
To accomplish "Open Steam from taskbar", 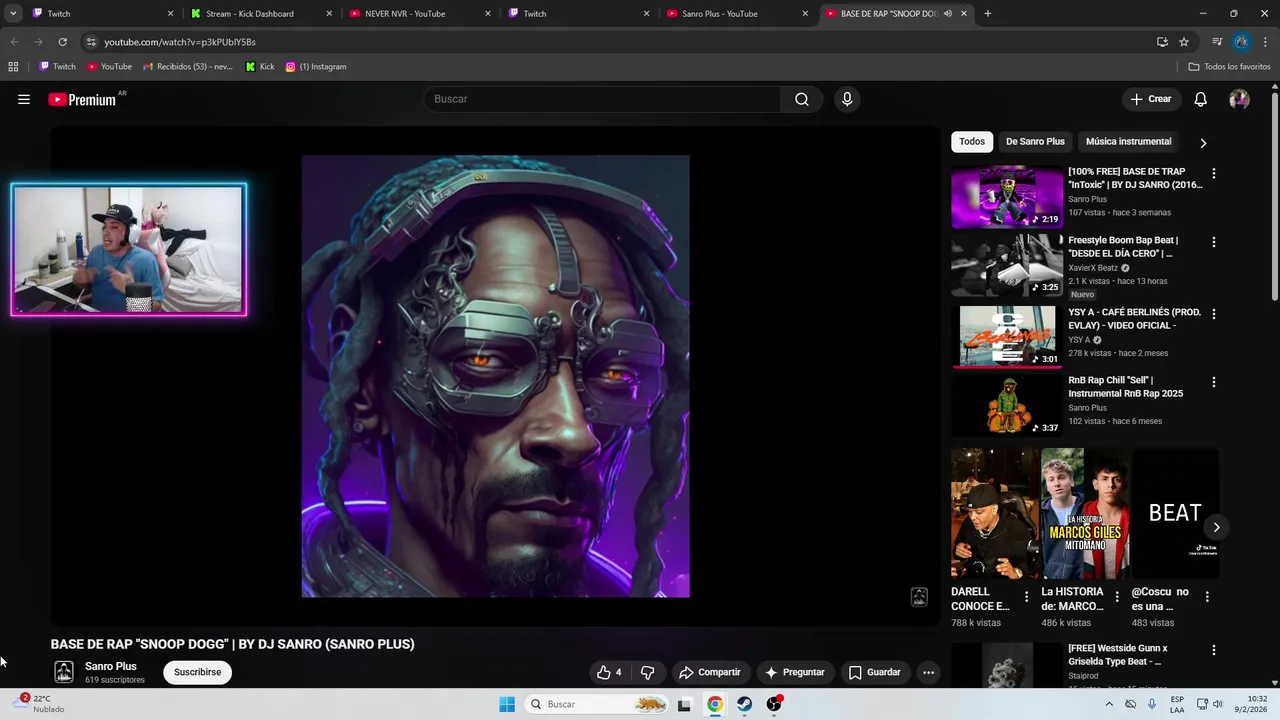I will 744,704.
